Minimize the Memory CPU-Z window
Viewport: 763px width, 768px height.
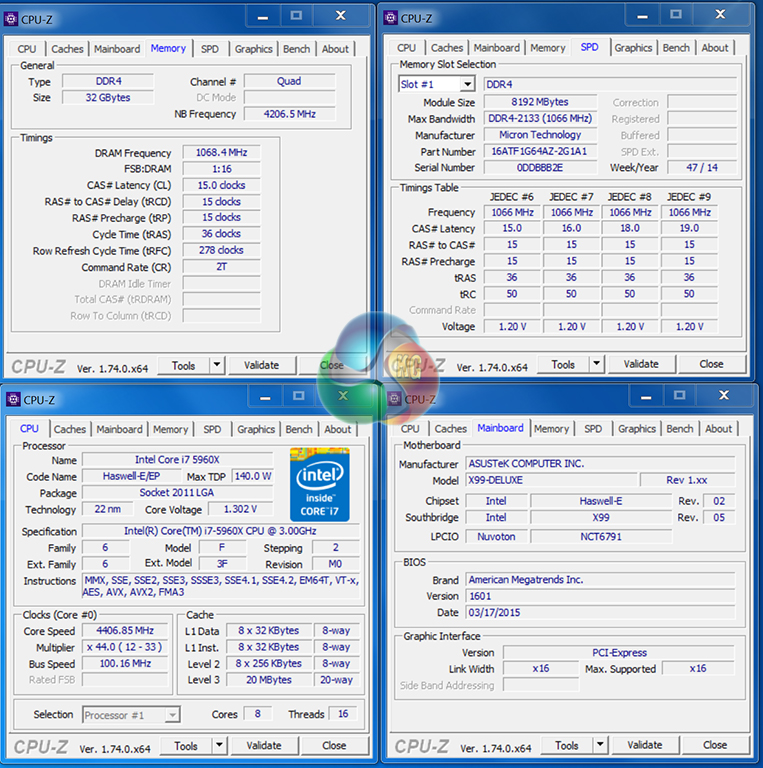pos(263,18)
